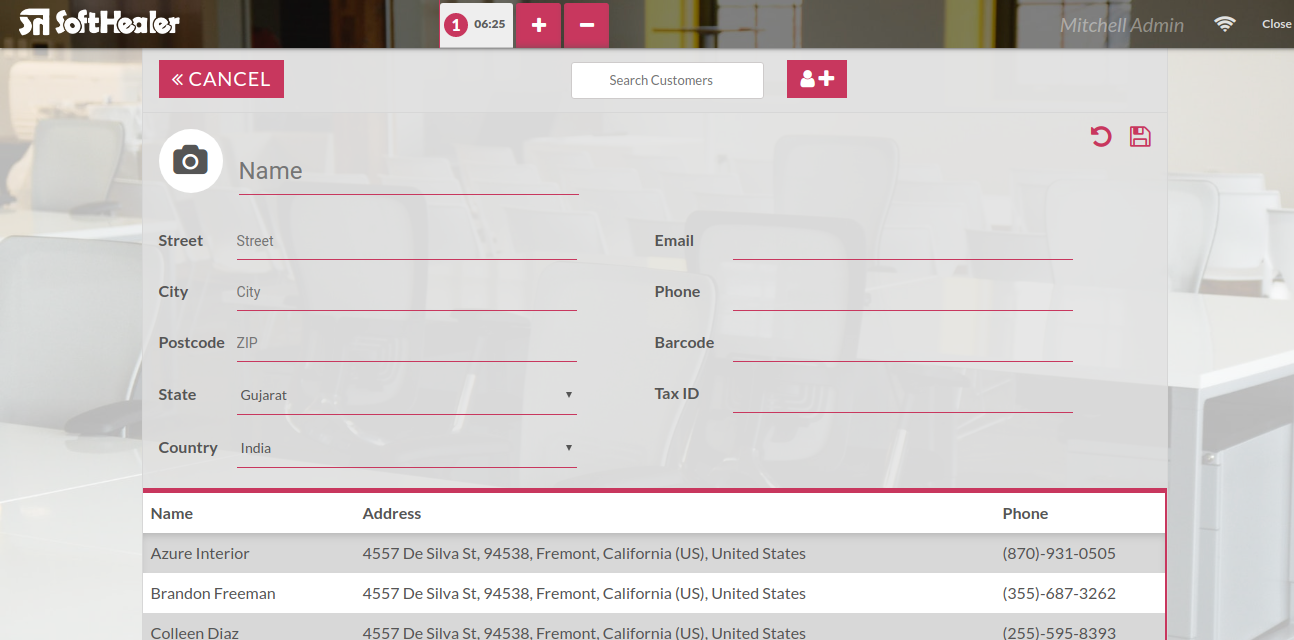Screen dimensions: 1294x640
Task: Click the save customer floppy icon
Action: click(x=1140, y=137)
